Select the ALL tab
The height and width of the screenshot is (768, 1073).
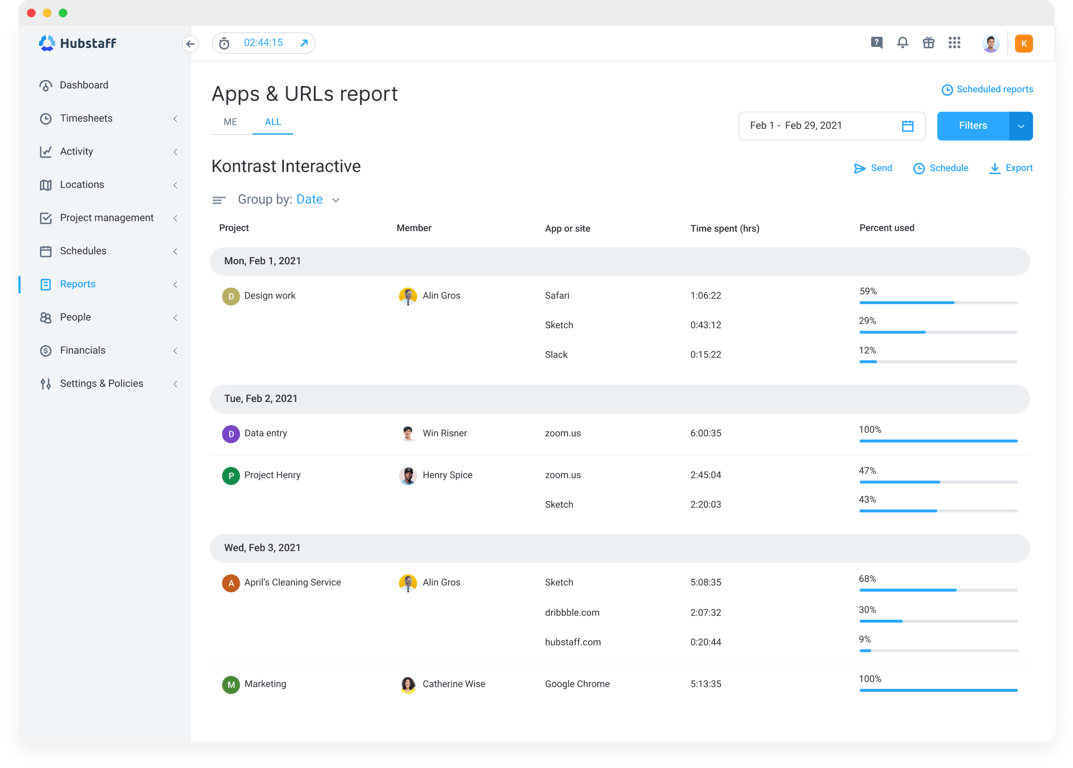point(273,121)
